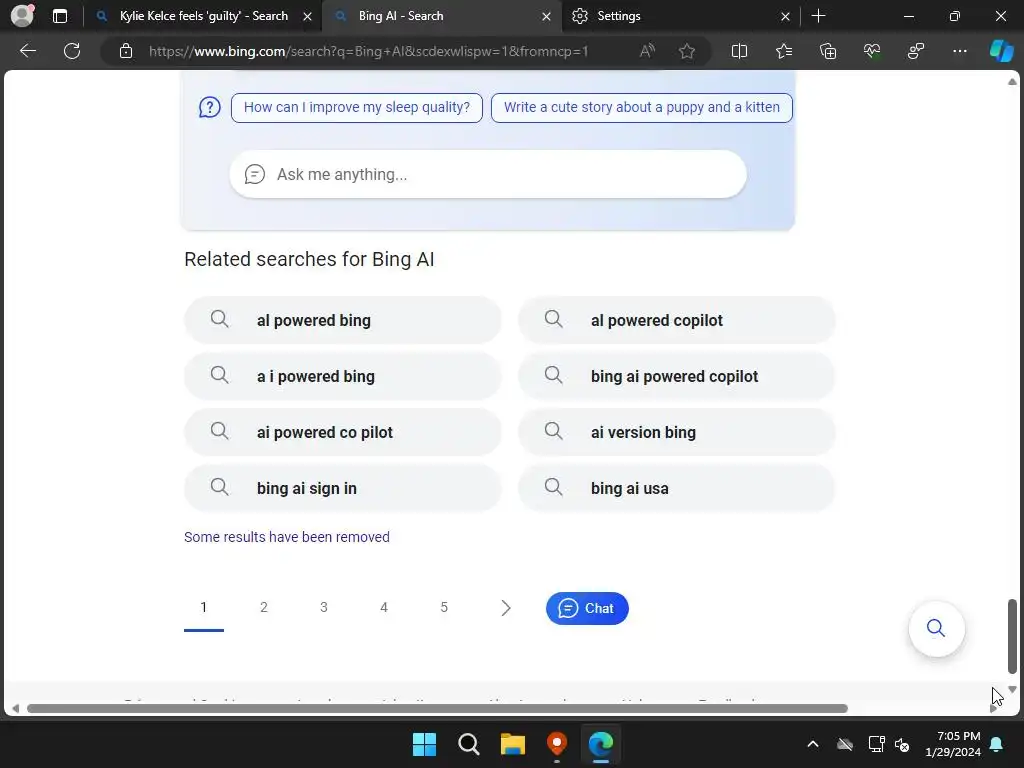1024x768 pixels.
Task: Reload the page with the refresh icon
Action: click(x=72, y=51)
